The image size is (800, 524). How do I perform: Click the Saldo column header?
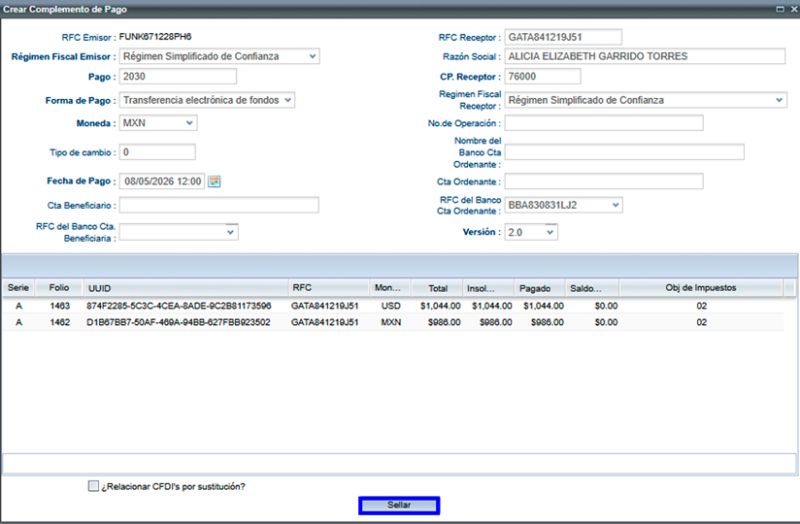[x=592, y=288]
